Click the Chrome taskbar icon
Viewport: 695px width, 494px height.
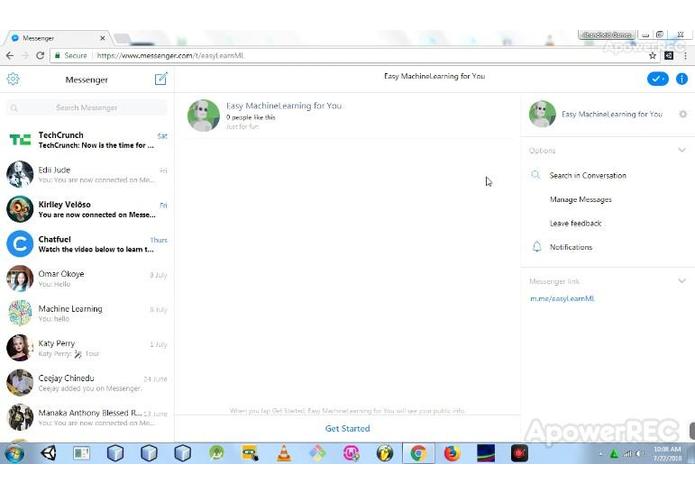418,453
